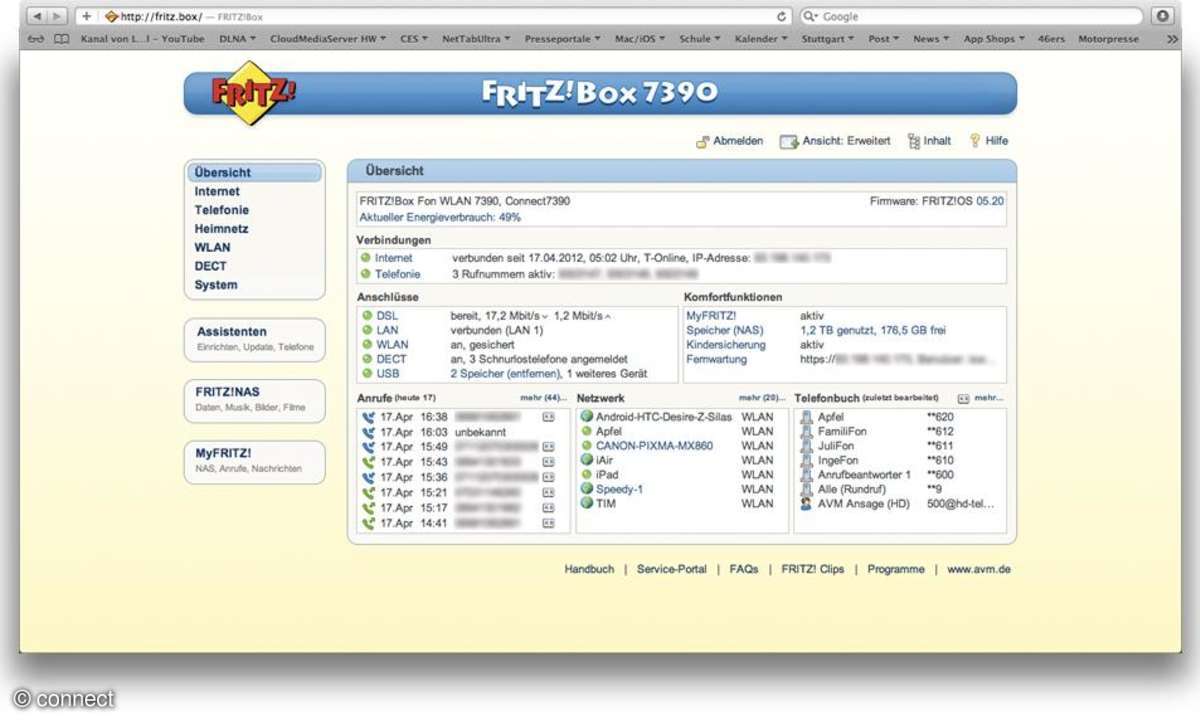
Task: Click the Hilfe question mark icon
Action: [x=975, y=141]
